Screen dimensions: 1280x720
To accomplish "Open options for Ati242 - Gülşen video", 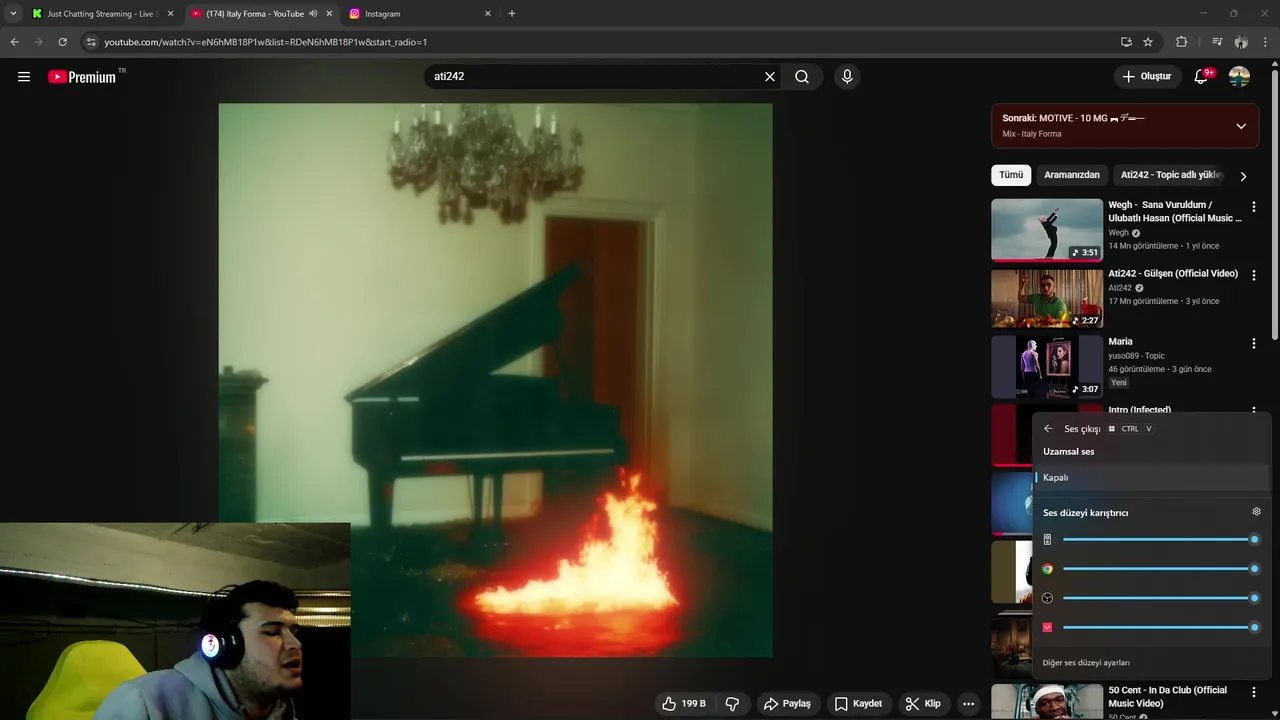I will [1254, 275].
